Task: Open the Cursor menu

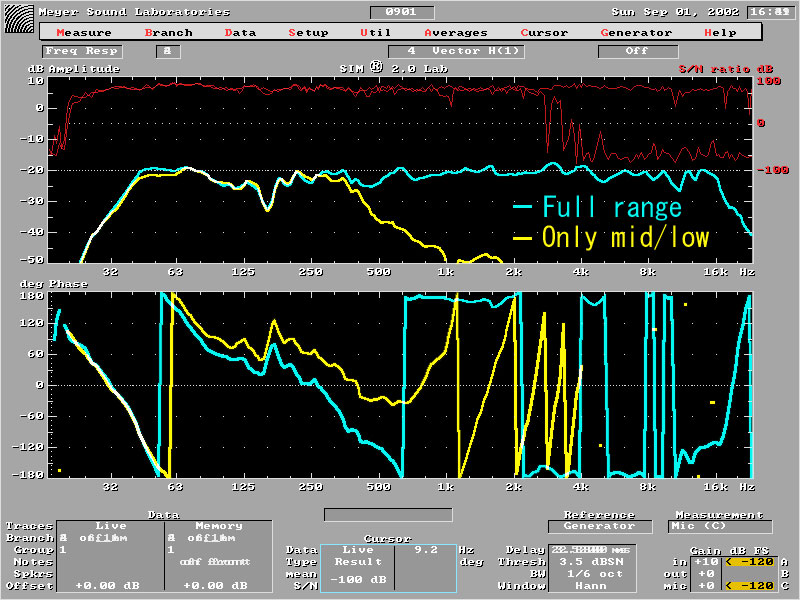Action: pyautogui.click(x=544, y=33)
